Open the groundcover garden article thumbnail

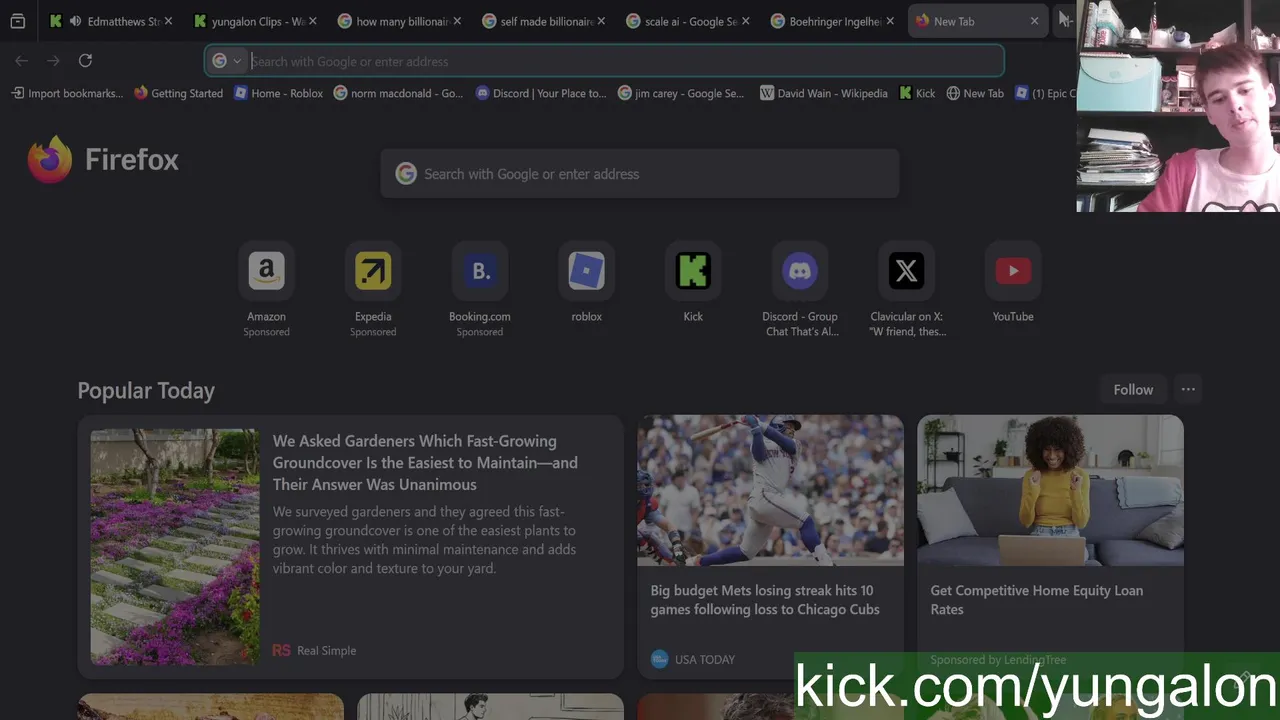tap(175, 547)
